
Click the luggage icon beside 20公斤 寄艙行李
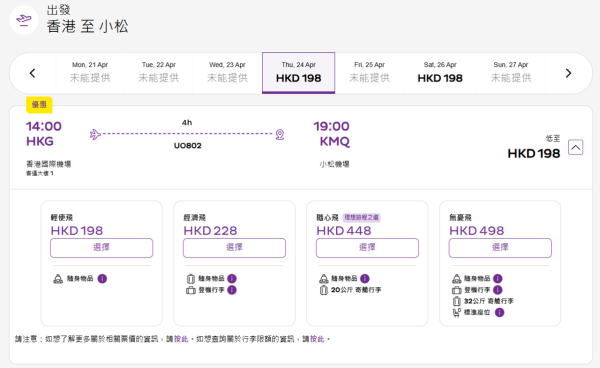pos(324,290)
